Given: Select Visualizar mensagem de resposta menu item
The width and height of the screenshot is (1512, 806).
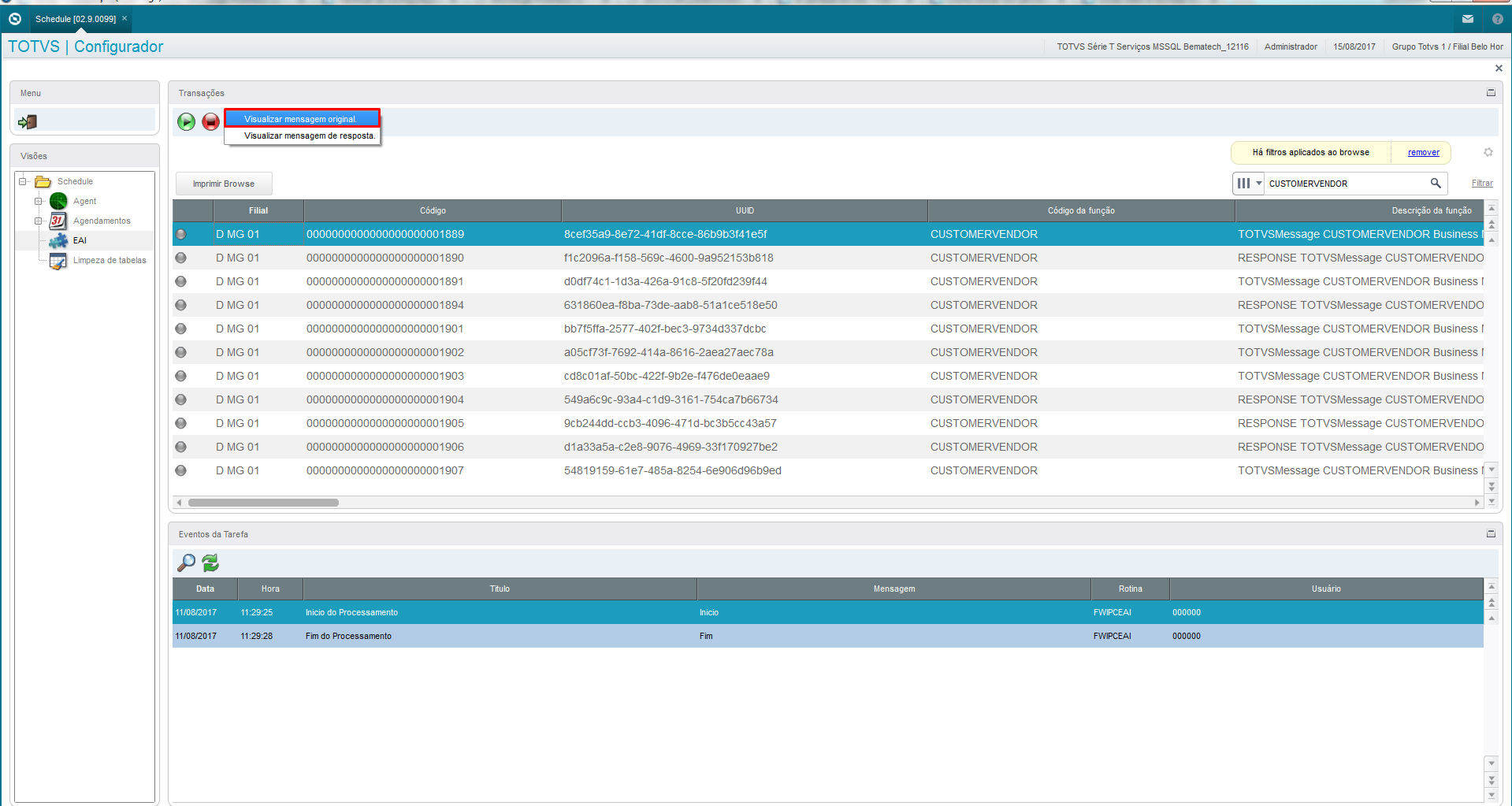Looking at the screenshot, I should [x=302, y=136].
